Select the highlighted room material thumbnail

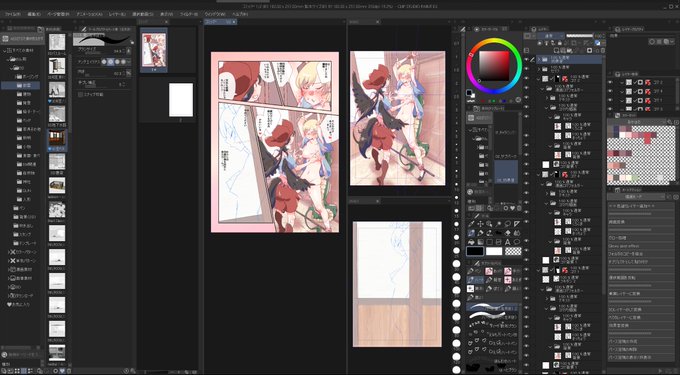57,138
